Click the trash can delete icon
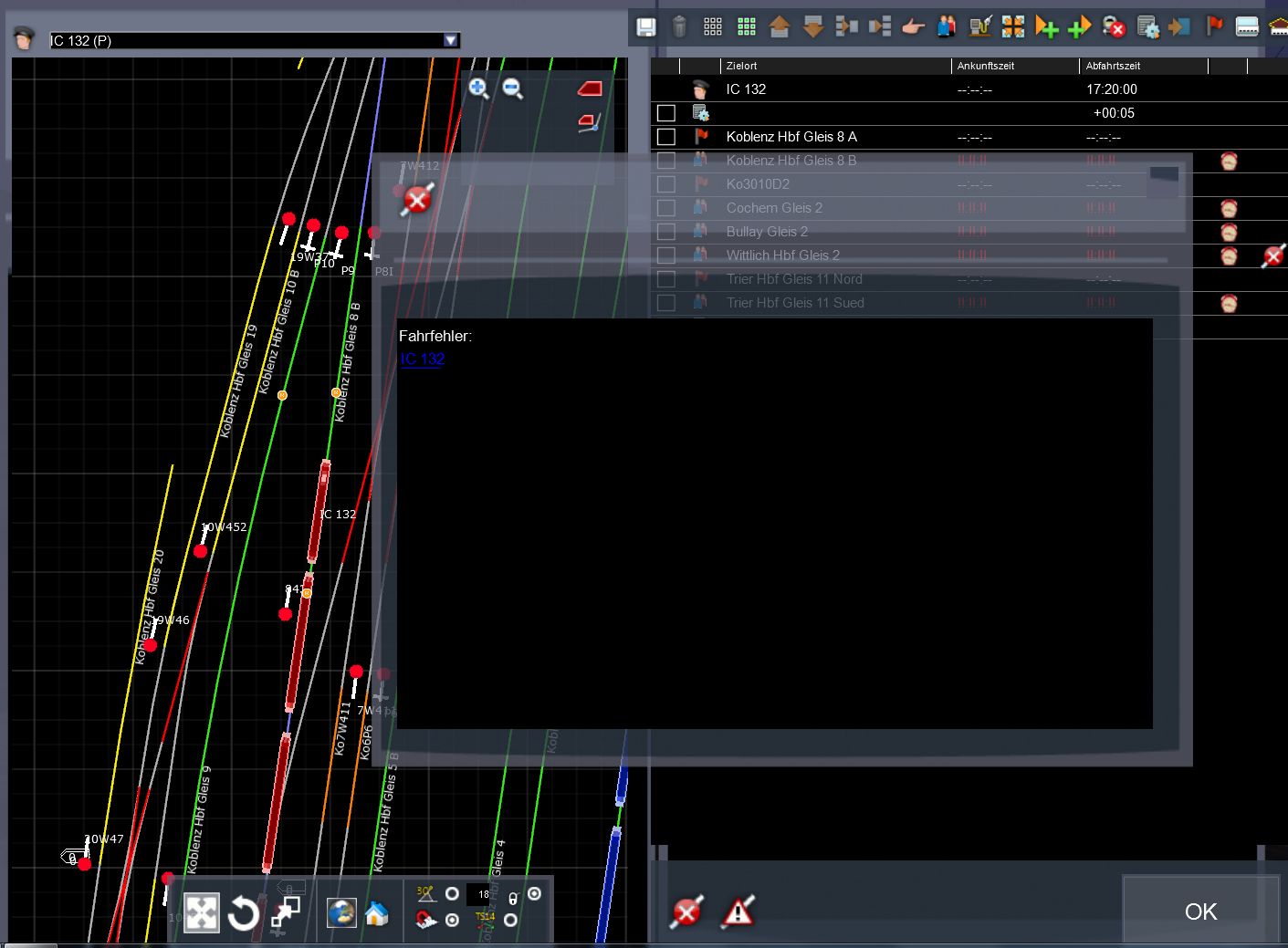Screen dimensions: 1288x948 coord(679,27)
